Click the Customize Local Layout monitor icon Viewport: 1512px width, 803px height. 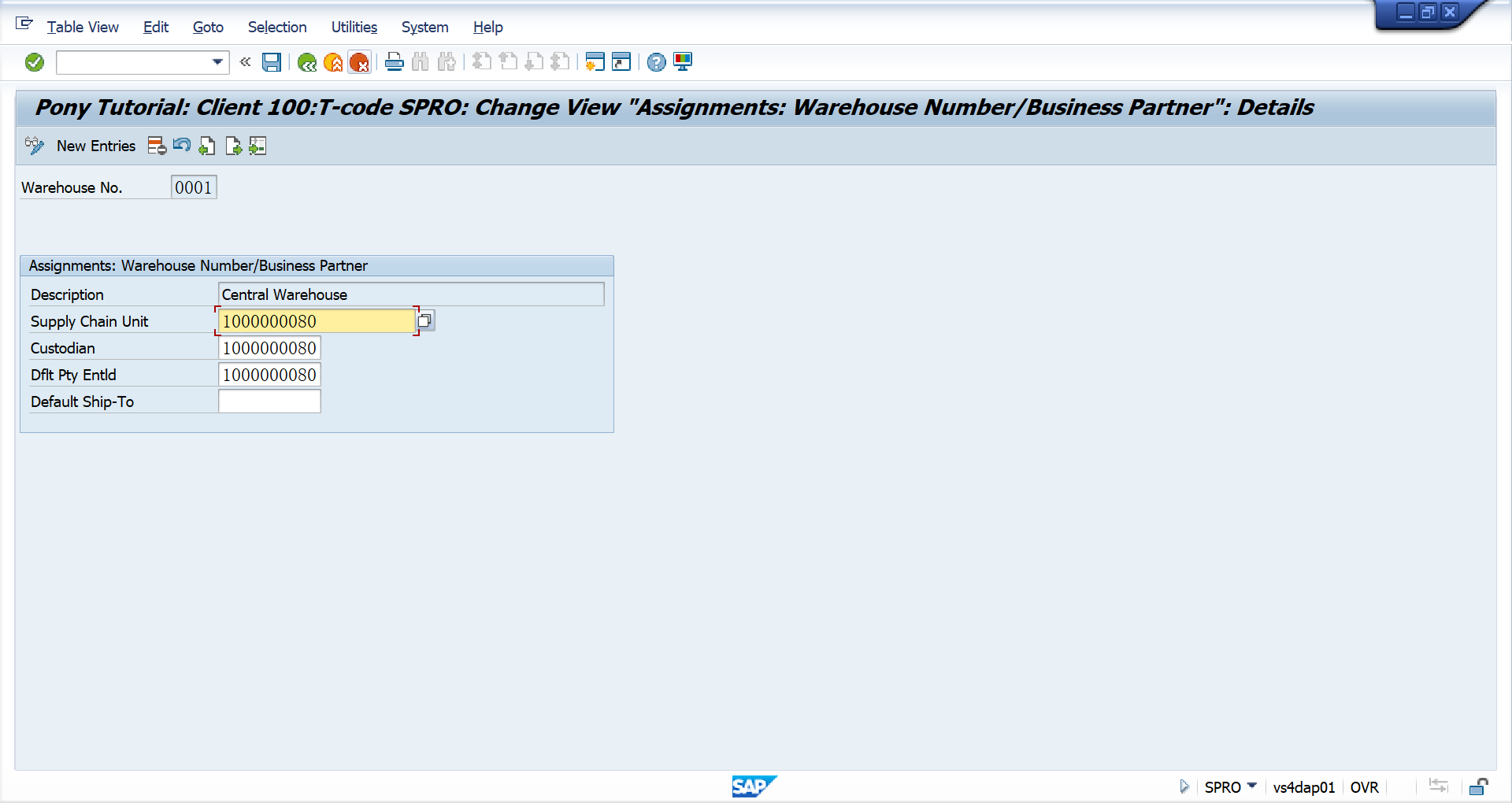[x=682, y=62]
